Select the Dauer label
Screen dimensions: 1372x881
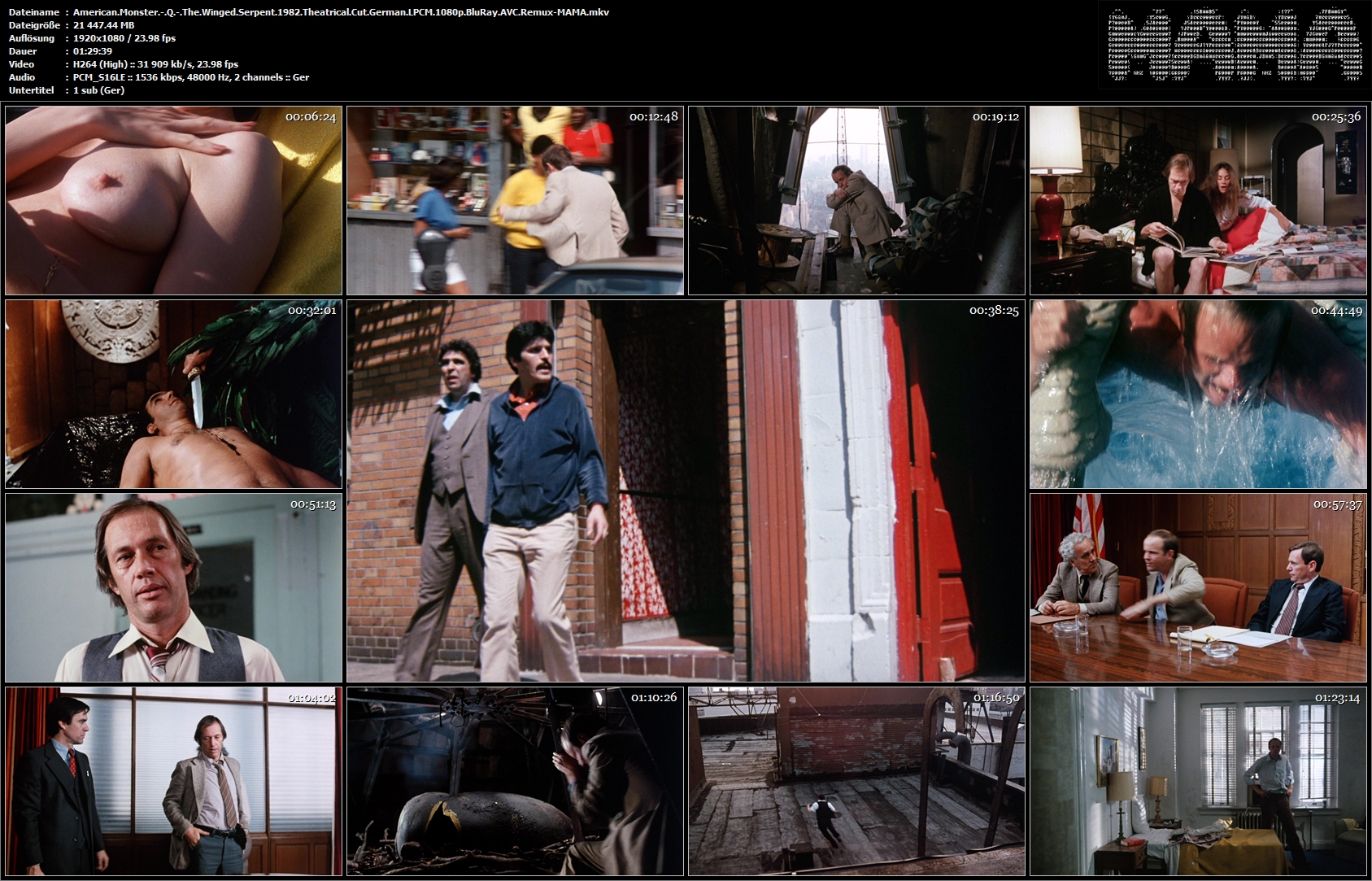[x=22, y=51]
